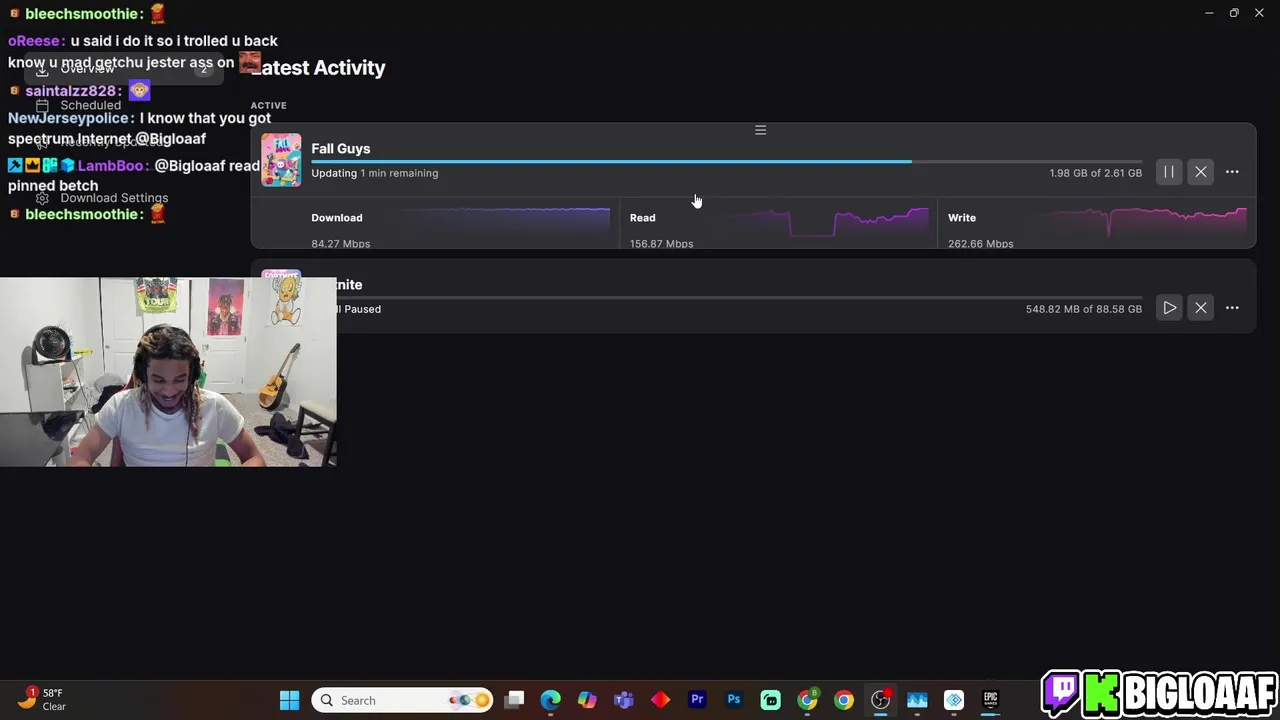Click the drag handle above Fall Guys
The width and height of the screenshot is (1280, 720).
760,130
